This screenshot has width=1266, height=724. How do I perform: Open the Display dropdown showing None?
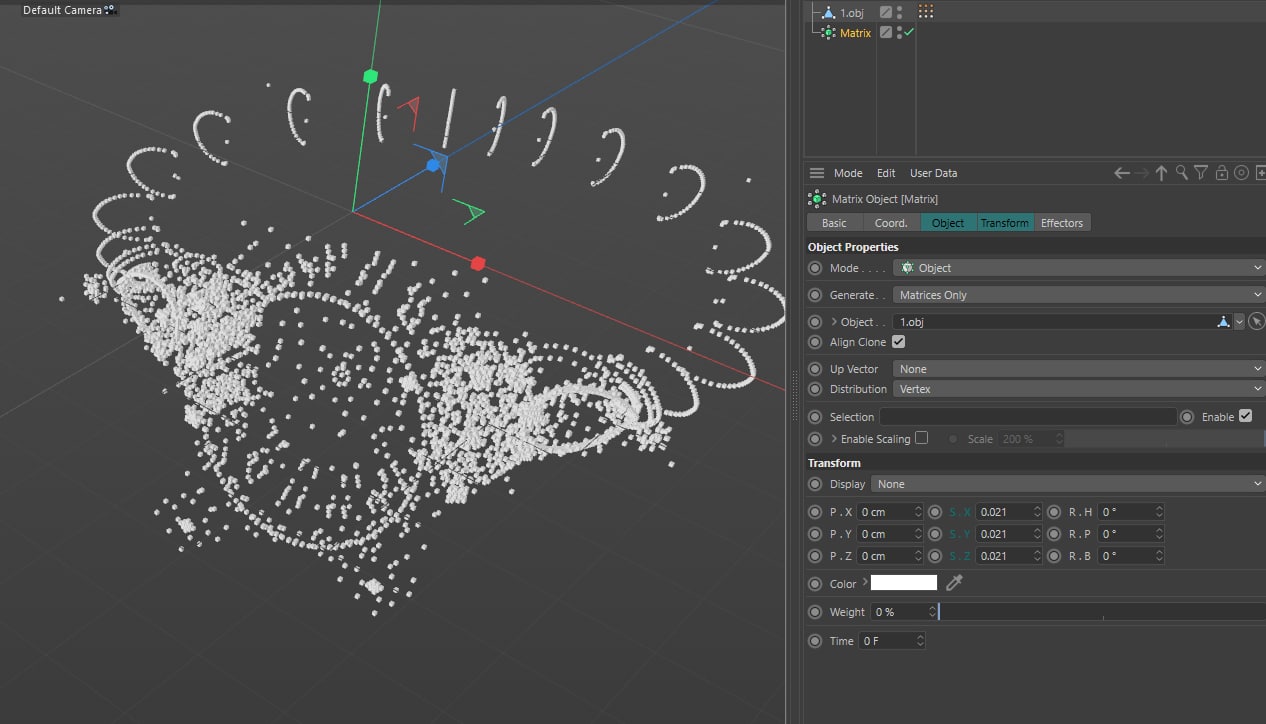[x=1068, y=484]
